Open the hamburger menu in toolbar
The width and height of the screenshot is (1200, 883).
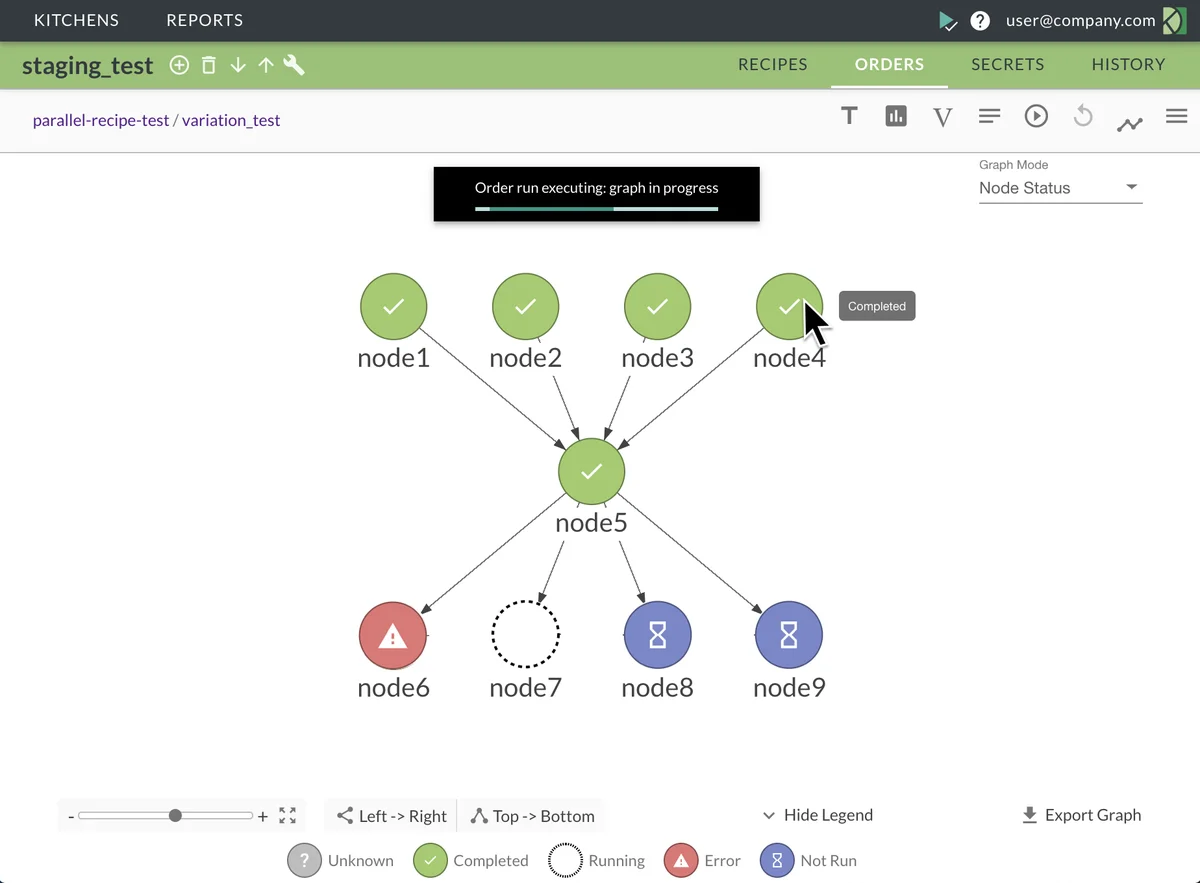click(x=1176, y=116)
